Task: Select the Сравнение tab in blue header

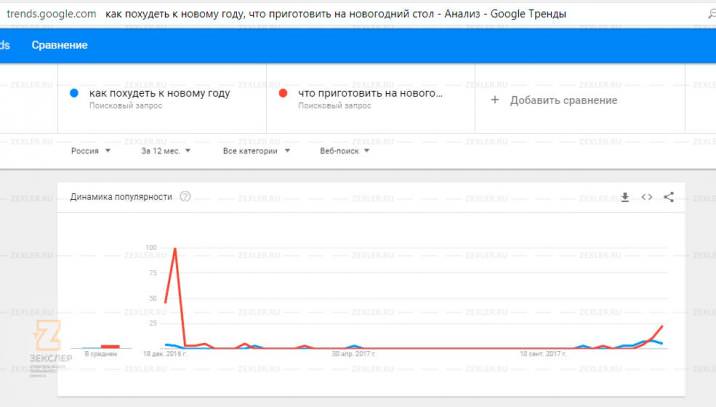Action: 59,45
